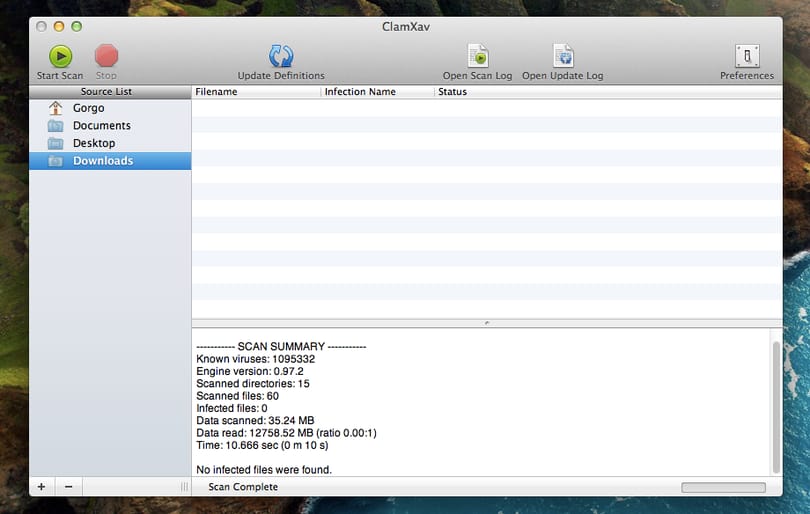Select the Desktop folder source
810x514 pixels.
110,143
